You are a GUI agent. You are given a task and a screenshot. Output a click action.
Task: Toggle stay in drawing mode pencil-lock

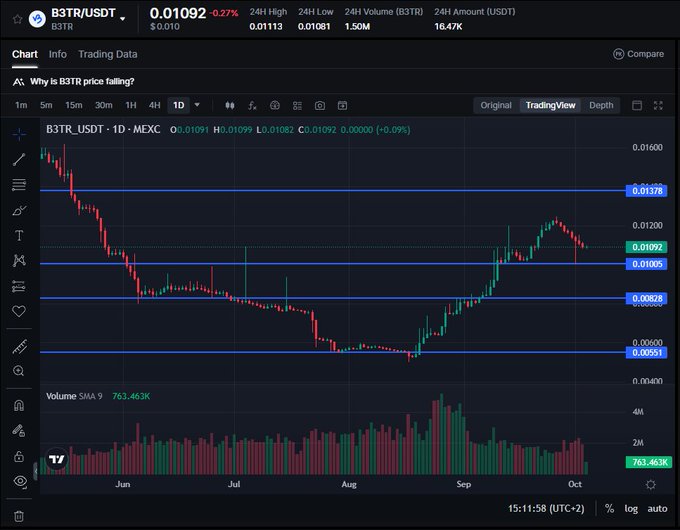pos(19,430)
